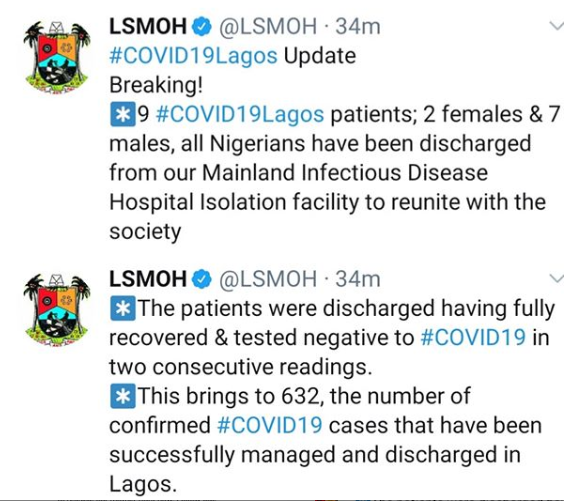The image size is (564, 501).
Task: Click the LSMOH display name on the second tweet
Action: [148, 279]
